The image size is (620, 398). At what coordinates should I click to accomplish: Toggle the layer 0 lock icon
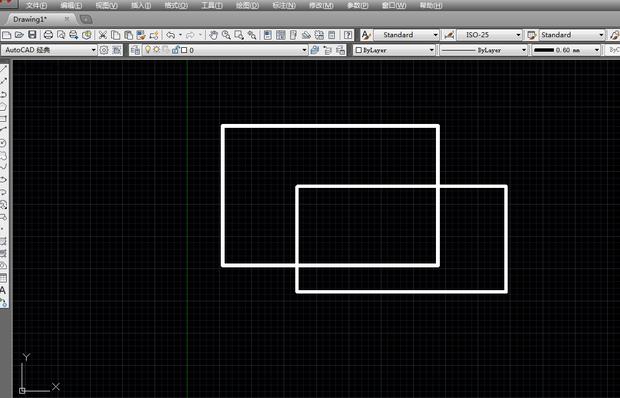(x=175, y=50)
